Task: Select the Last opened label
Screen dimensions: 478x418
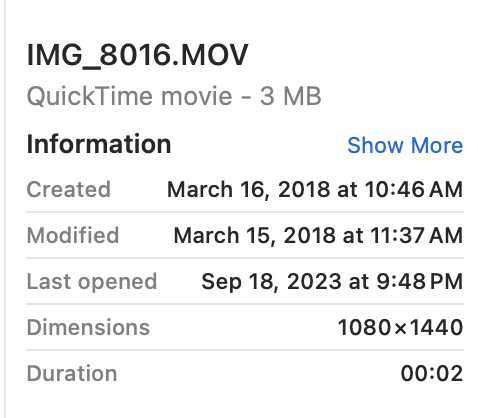Action: pos(92,282)
